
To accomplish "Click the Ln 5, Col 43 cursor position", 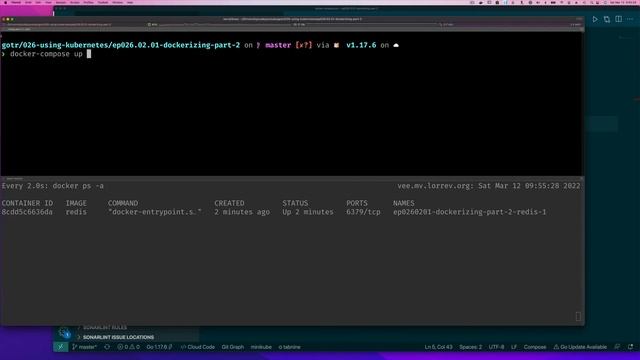I will pos(438,347).
